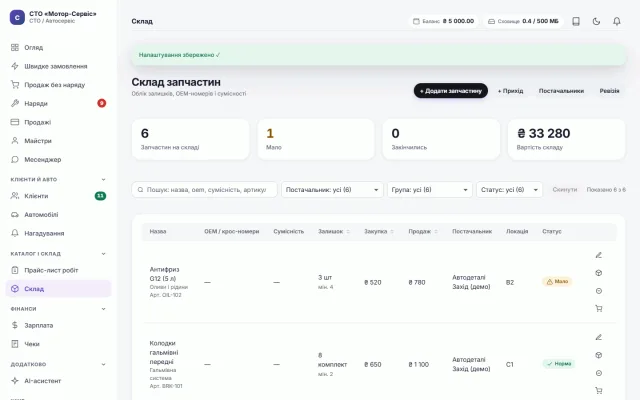This screenshot has height=400, width=640.
Task: Focus the parts search input field
Action: 204,190
